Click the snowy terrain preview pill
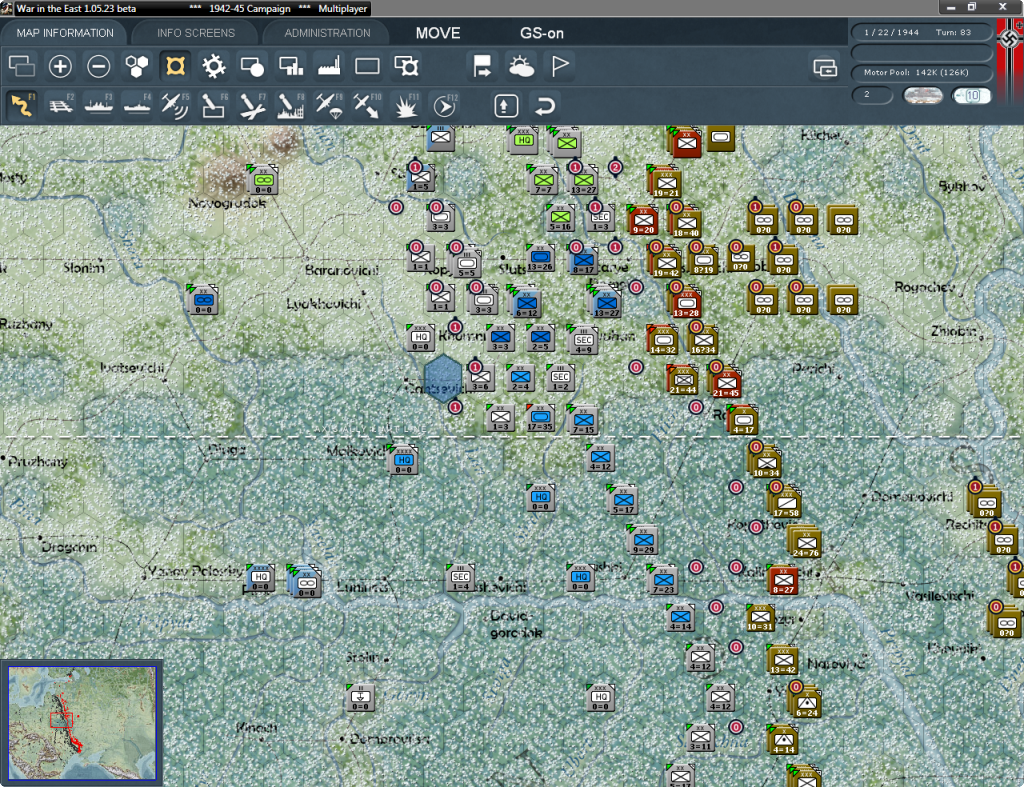Viewport: 1024px width, 787px height. (922, 95)
